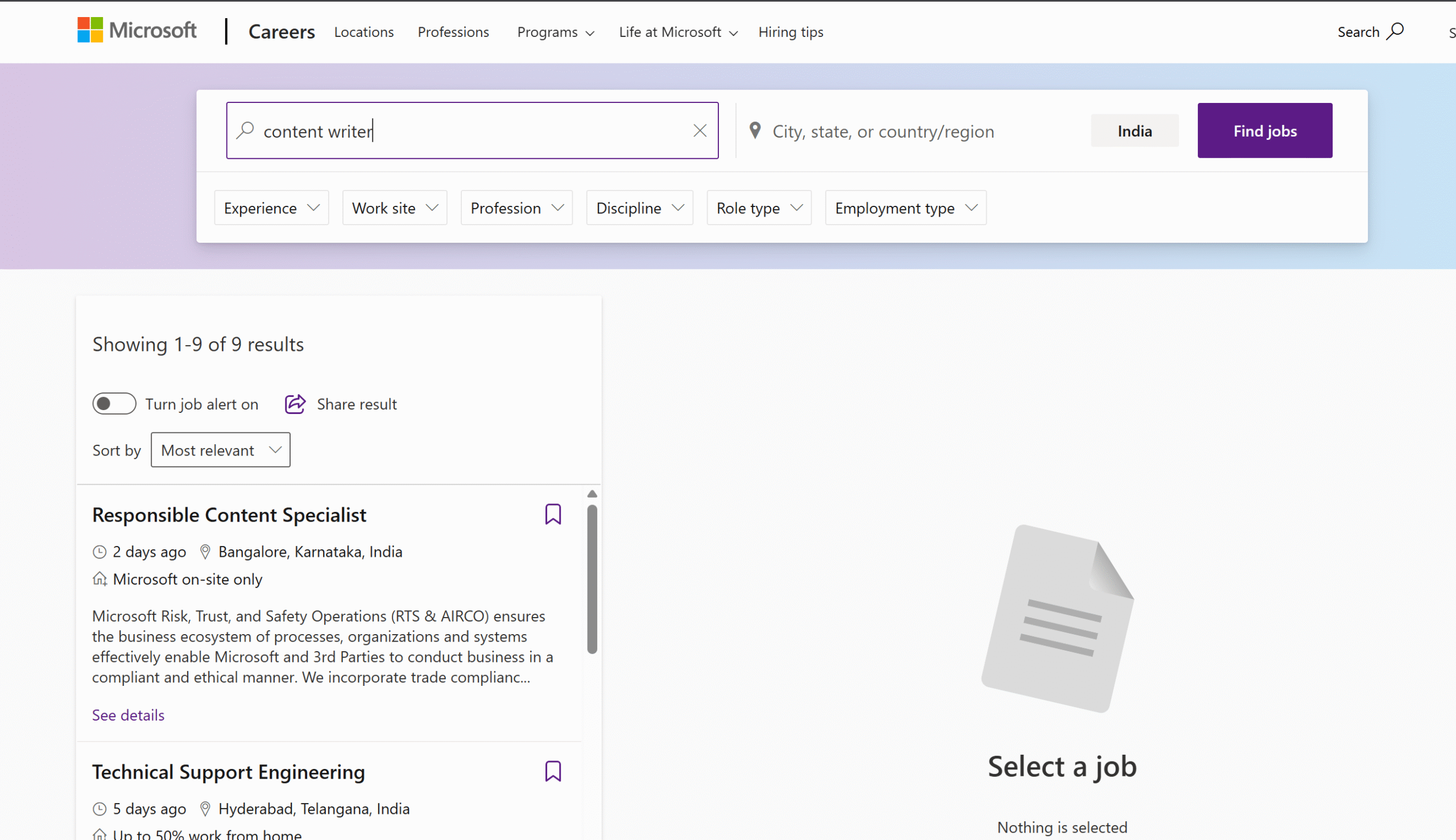
Task: Expand the Life at Microsoft menu
Action: tap(678, 32)
